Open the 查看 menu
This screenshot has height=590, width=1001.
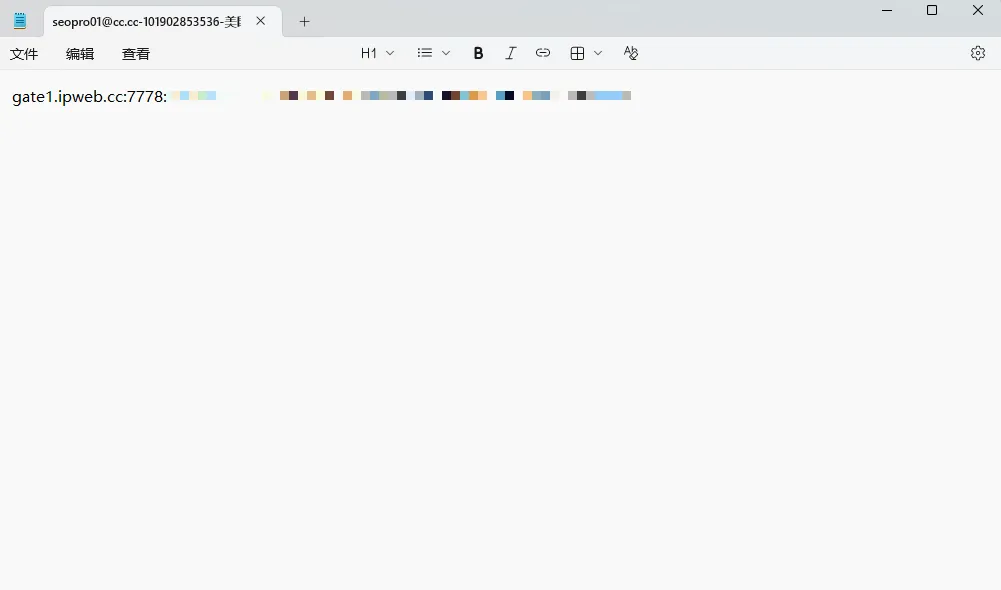click(136, 54)
